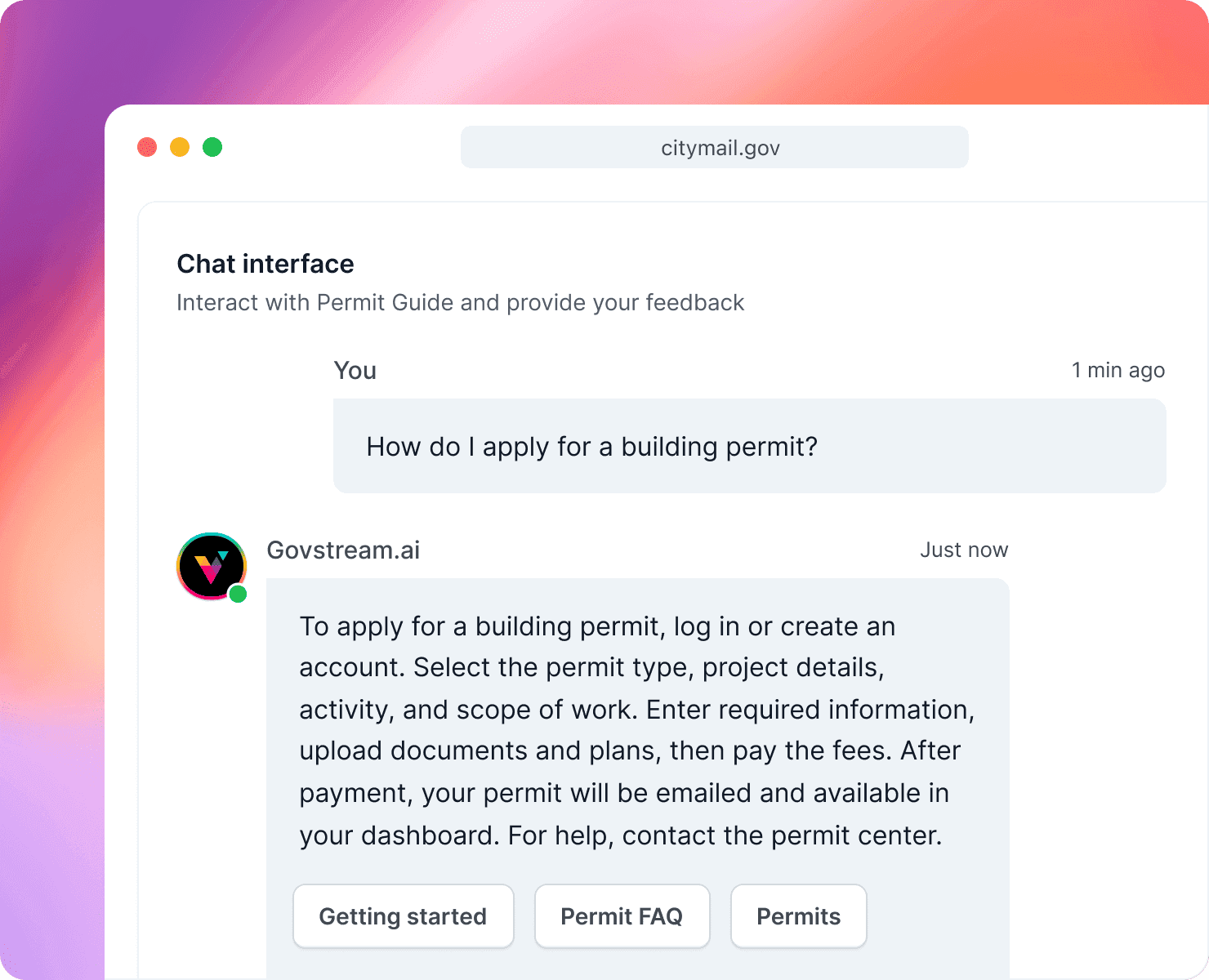Click the red window control button
Viewport: 1209px width, 980px height.
pos(147,147)
